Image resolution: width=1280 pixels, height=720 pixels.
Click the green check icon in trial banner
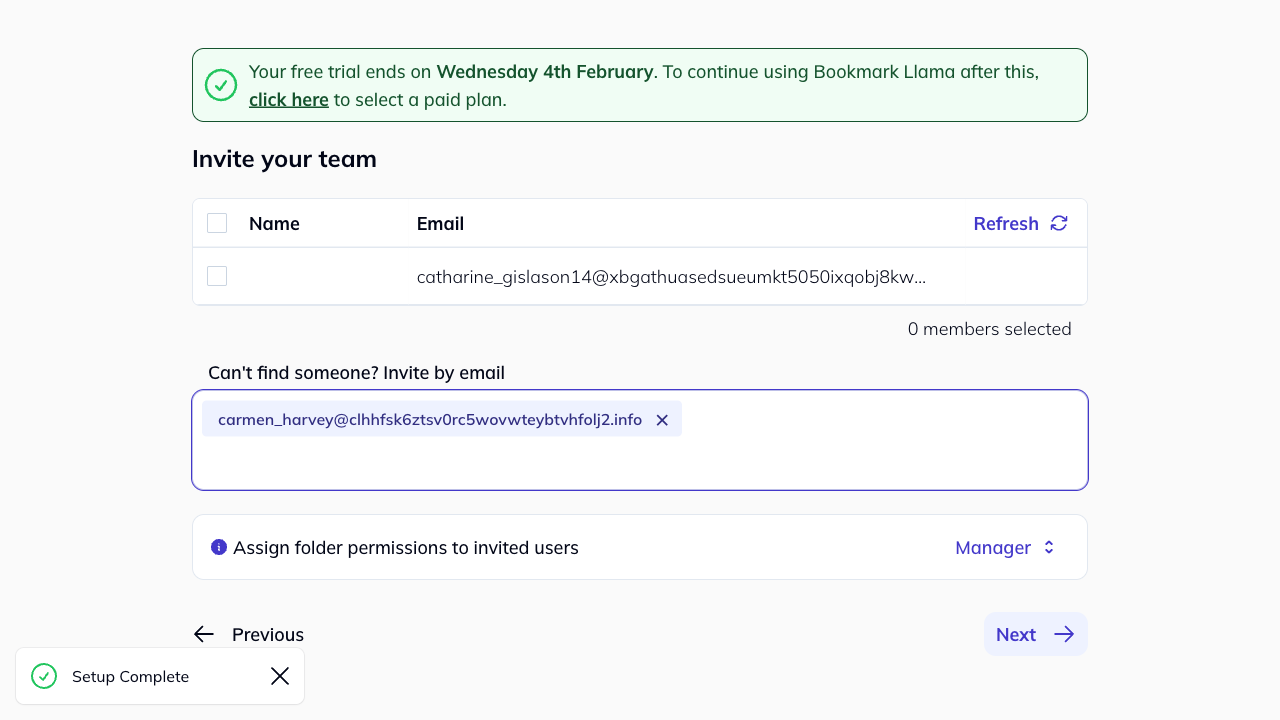click(x=221, y=85)
